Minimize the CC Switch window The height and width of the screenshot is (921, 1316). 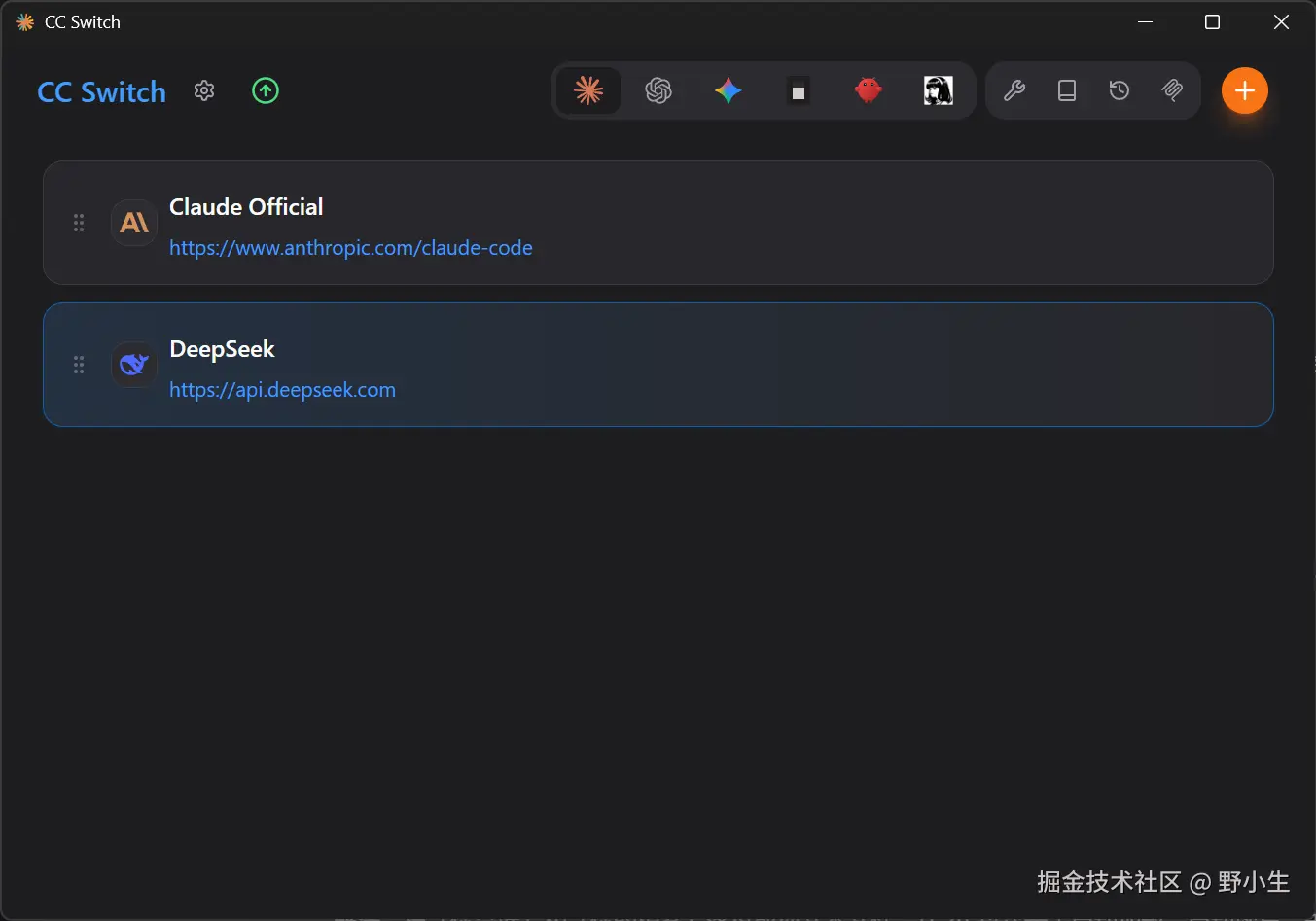click(1146, 21)
